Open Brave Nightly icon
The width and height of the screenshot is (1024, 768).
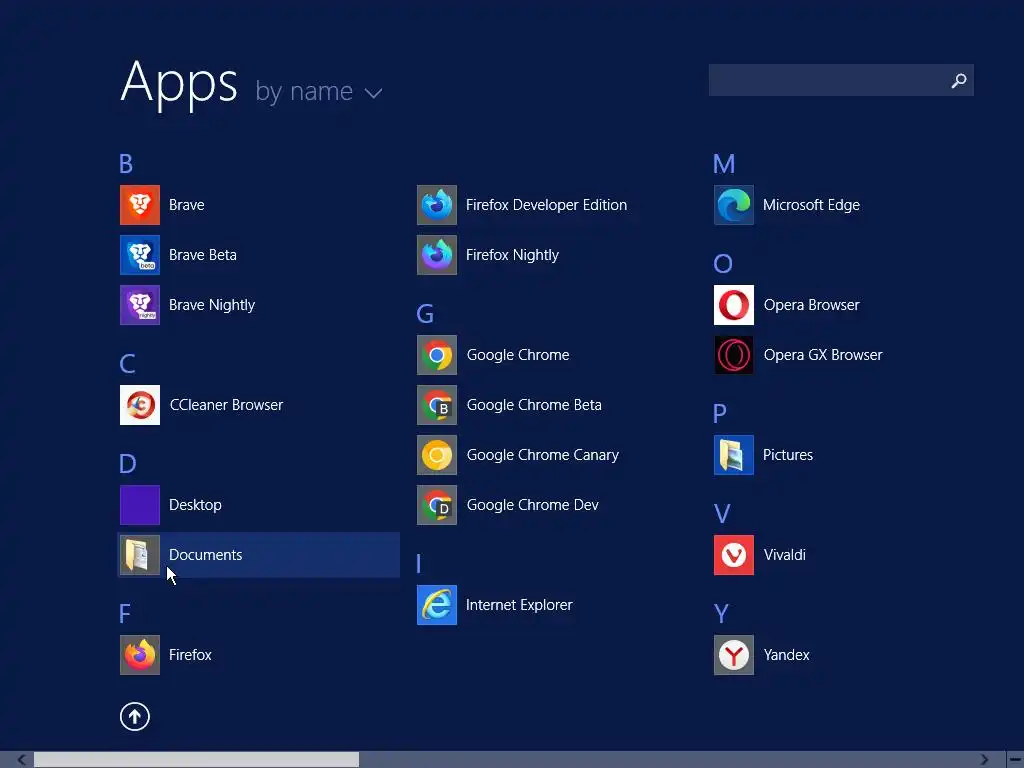coord(140,305)
